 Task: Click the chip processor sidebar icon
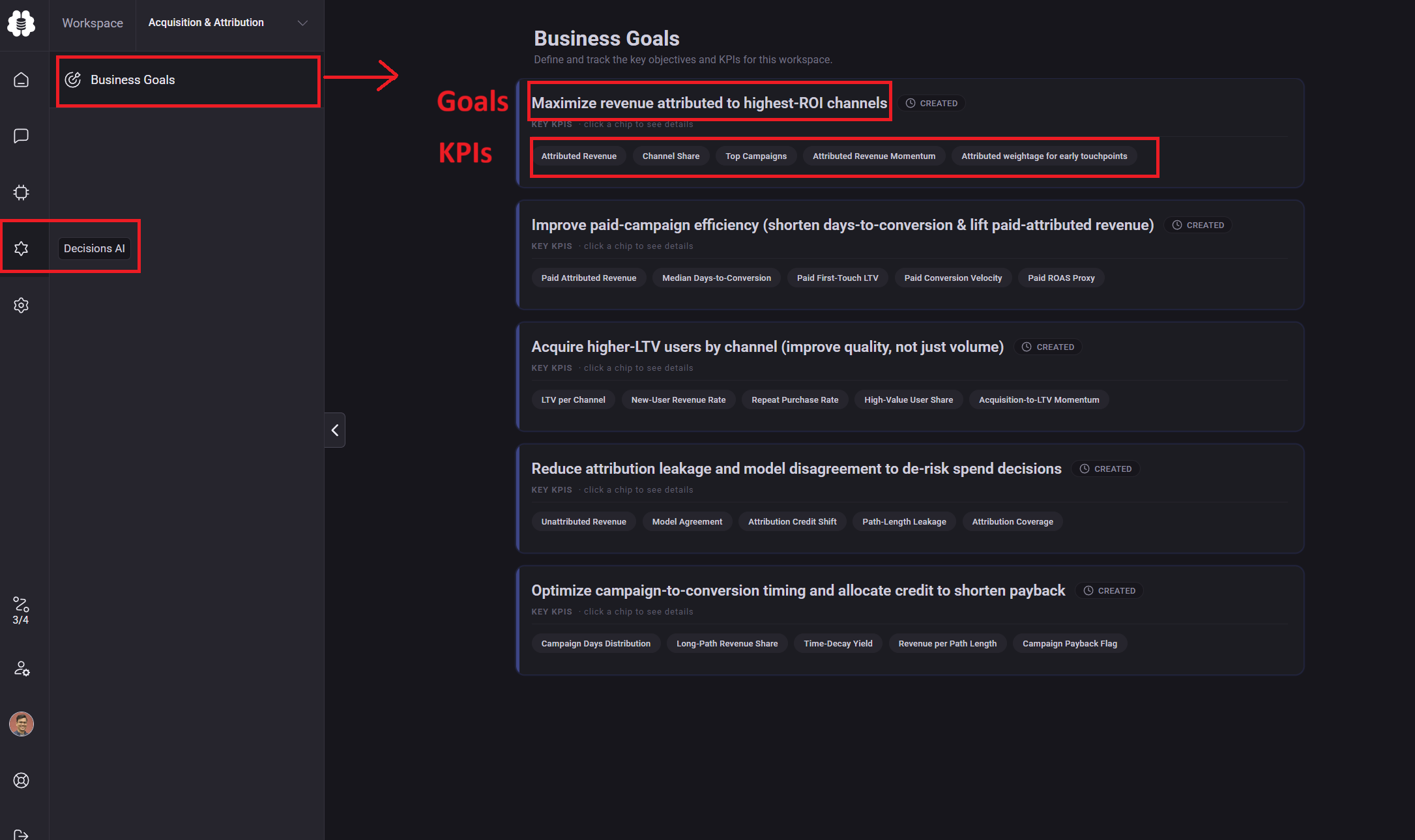(21, 192)
